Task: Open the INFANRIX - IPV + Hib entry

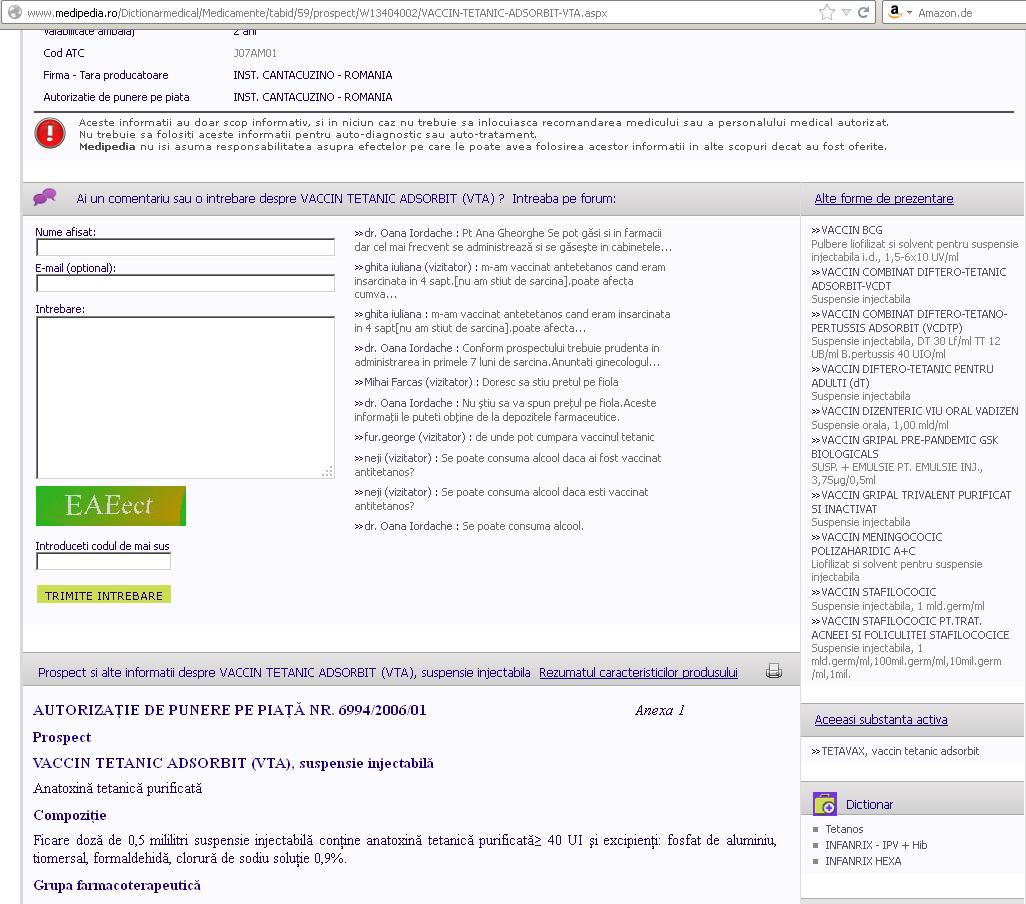Action: coord(876,845)
